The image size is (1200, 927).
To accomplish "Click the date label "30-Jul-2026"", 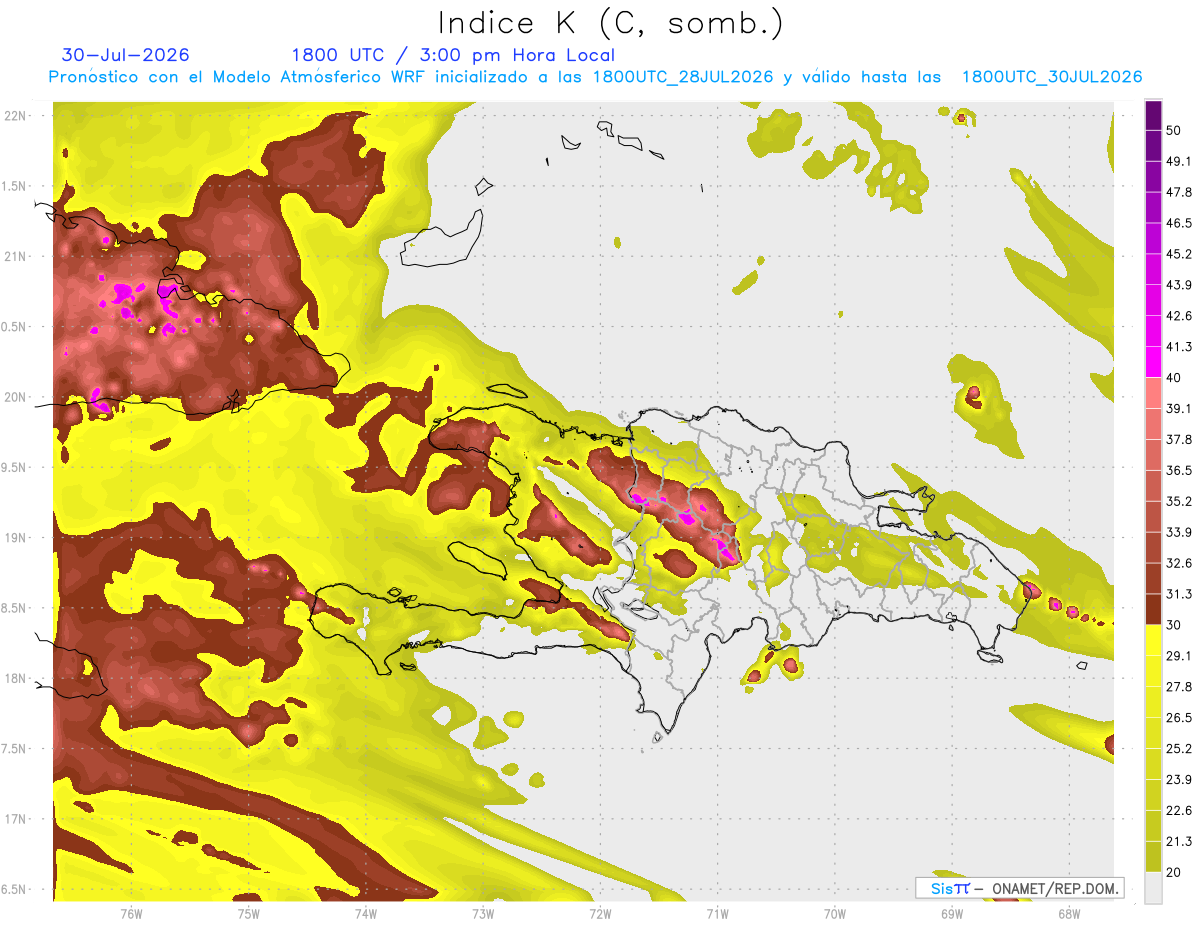I will tap(126, 55).
